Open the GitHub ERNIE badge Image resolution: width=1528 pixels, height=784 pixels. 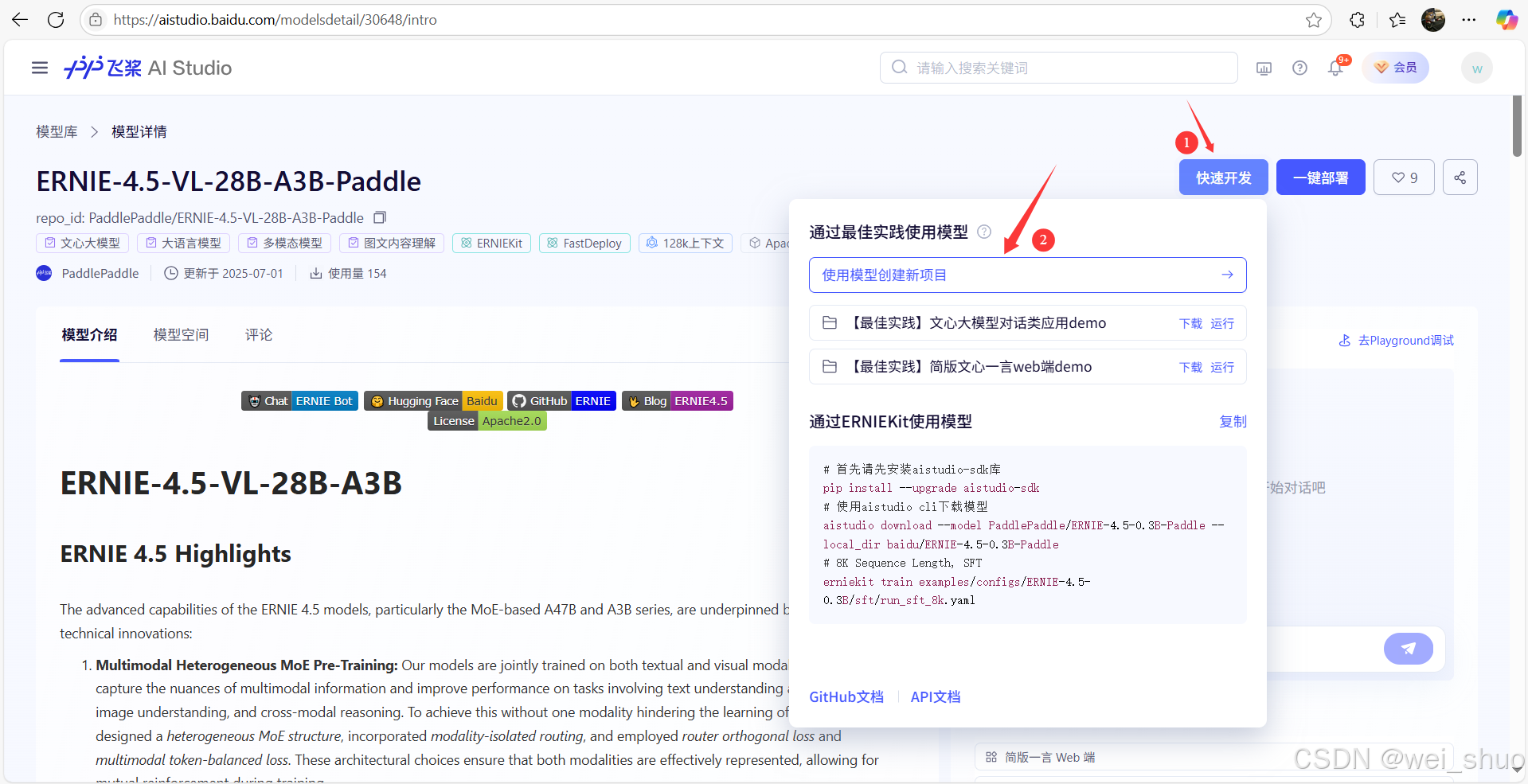(561, 400)
